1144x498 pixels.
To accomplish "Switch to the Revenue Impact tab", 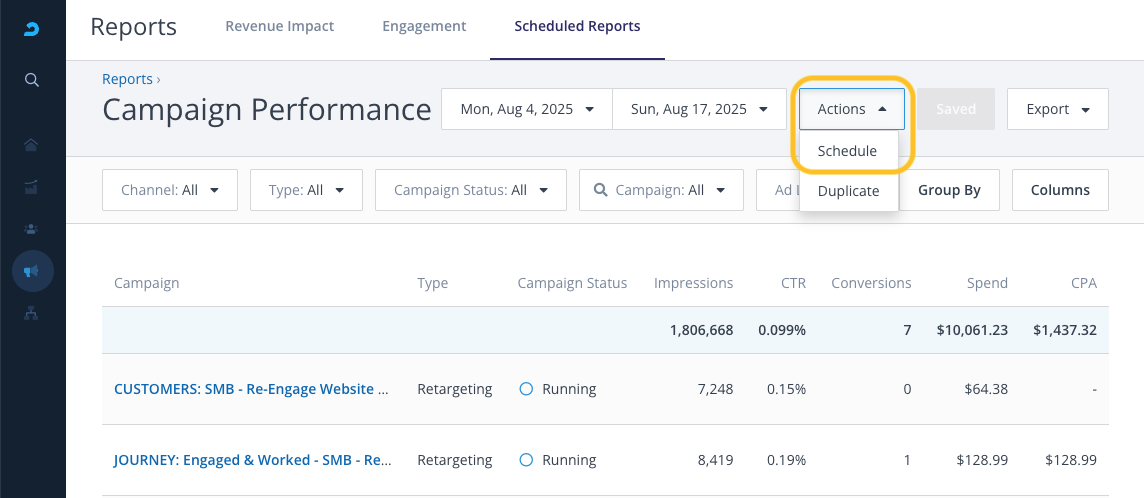I will [279, 26].
